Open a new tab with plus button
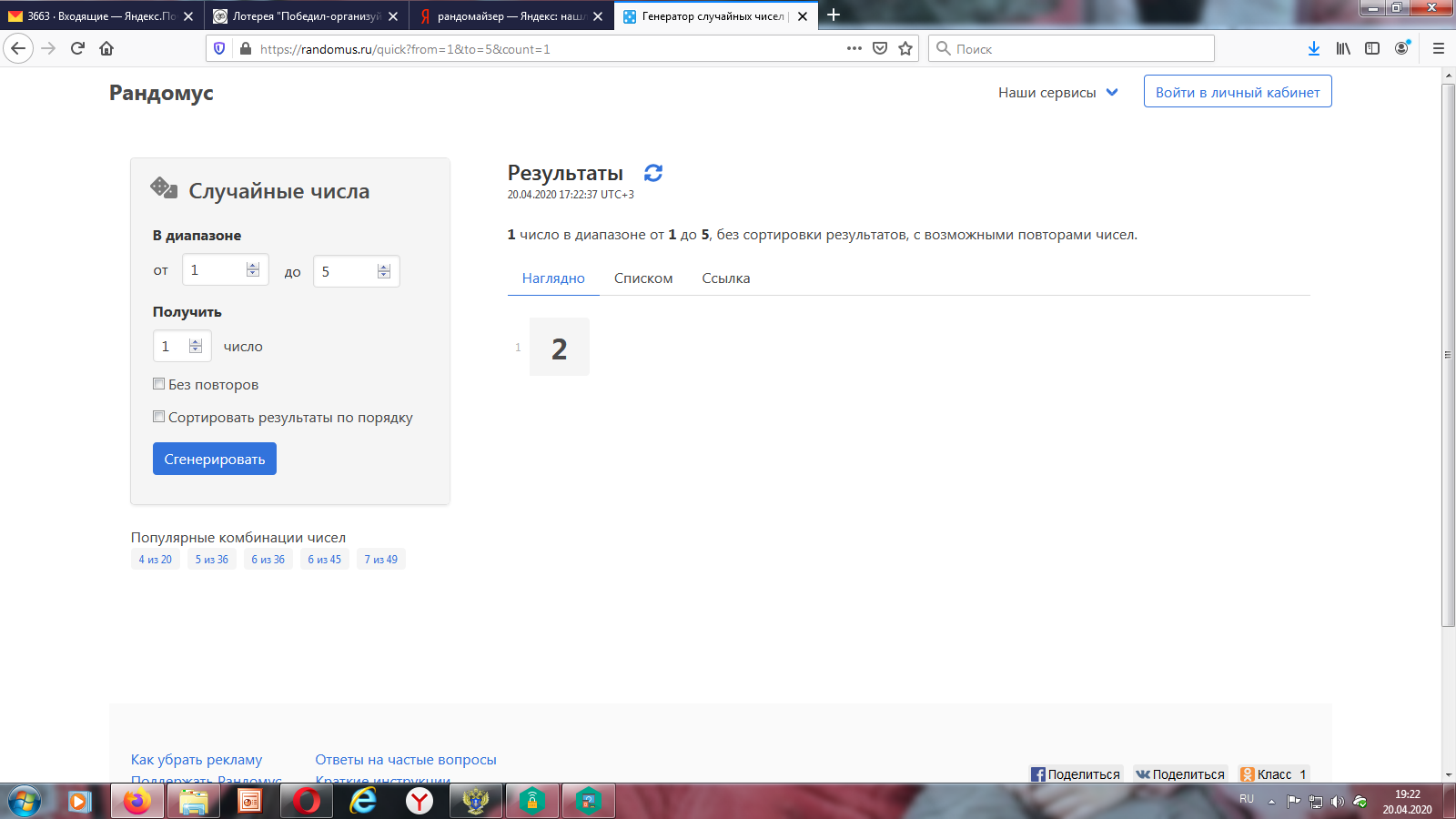1456x819 pixels. coord(834,15)
